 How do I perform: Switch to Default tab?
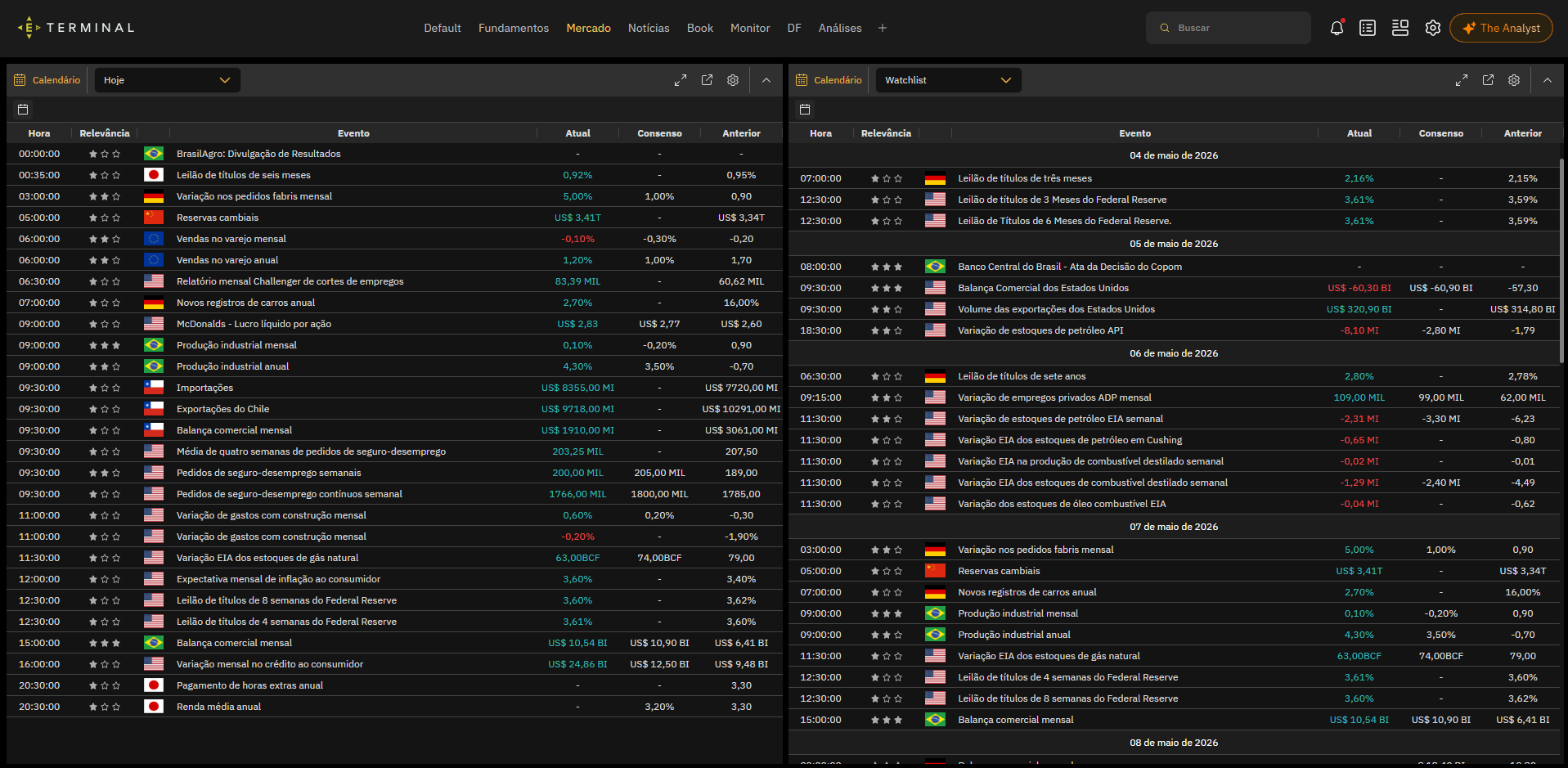(x=443, y=28)
